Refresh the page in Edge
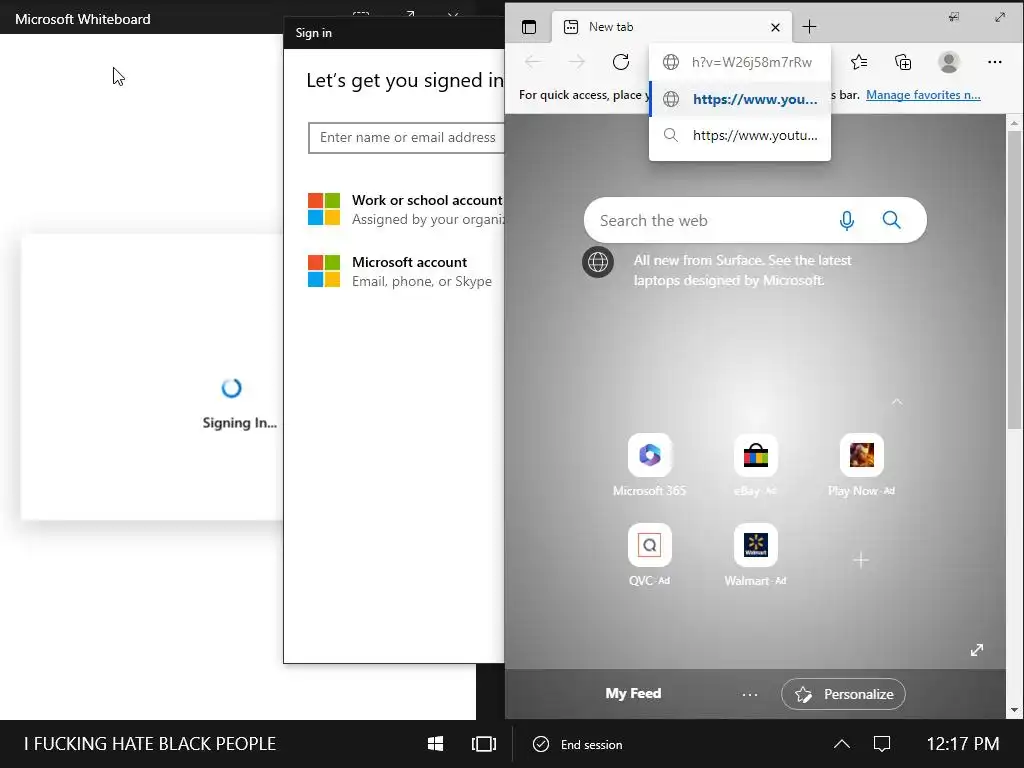The width and height of the screenshot is (1024, 768). [621, 62]
